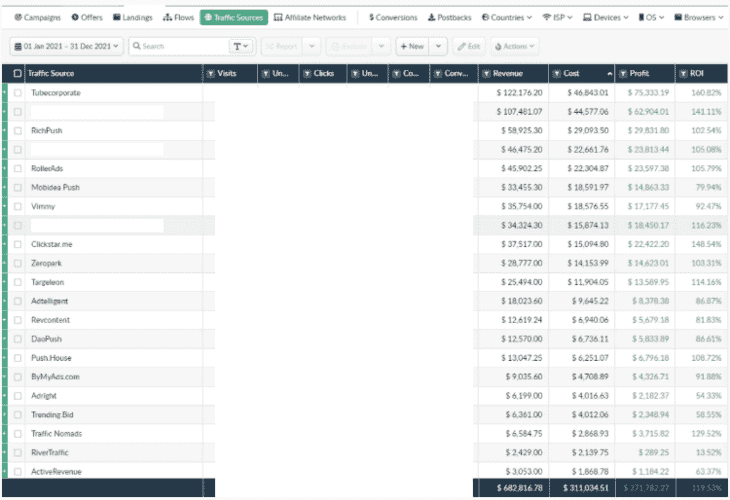This screenshot has height=500, width=730.
Task: Open the Devices dropdown menu
Action: (x=606, y=17)
